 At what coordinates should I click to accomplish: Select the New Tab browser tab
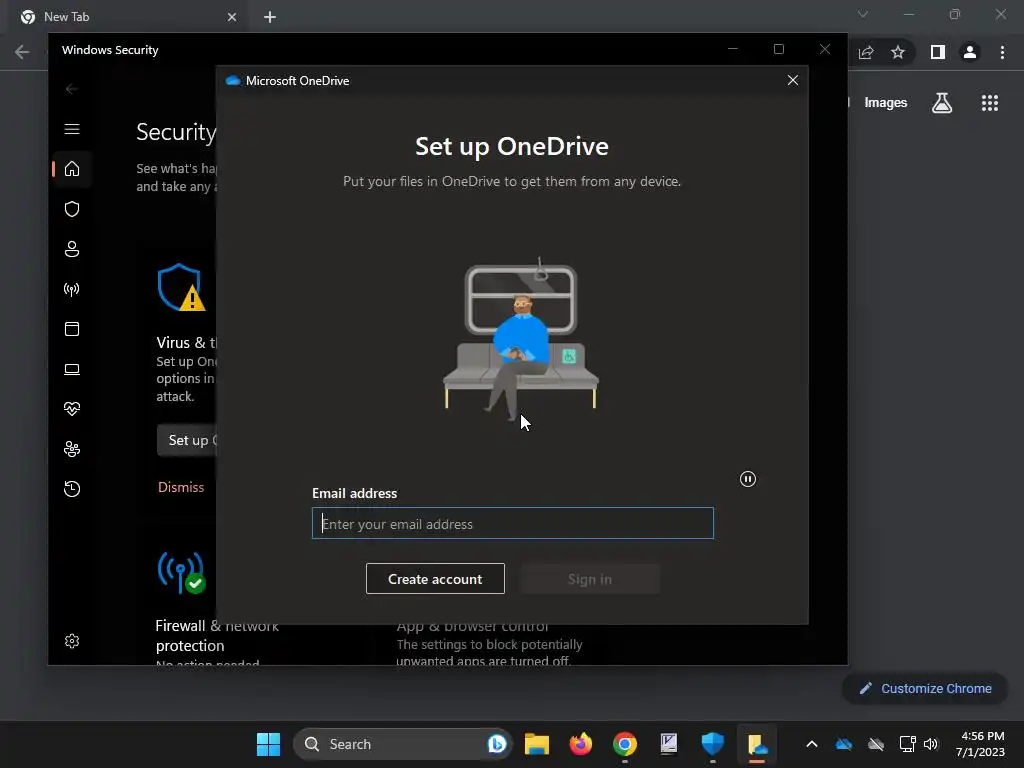(127, 17)
